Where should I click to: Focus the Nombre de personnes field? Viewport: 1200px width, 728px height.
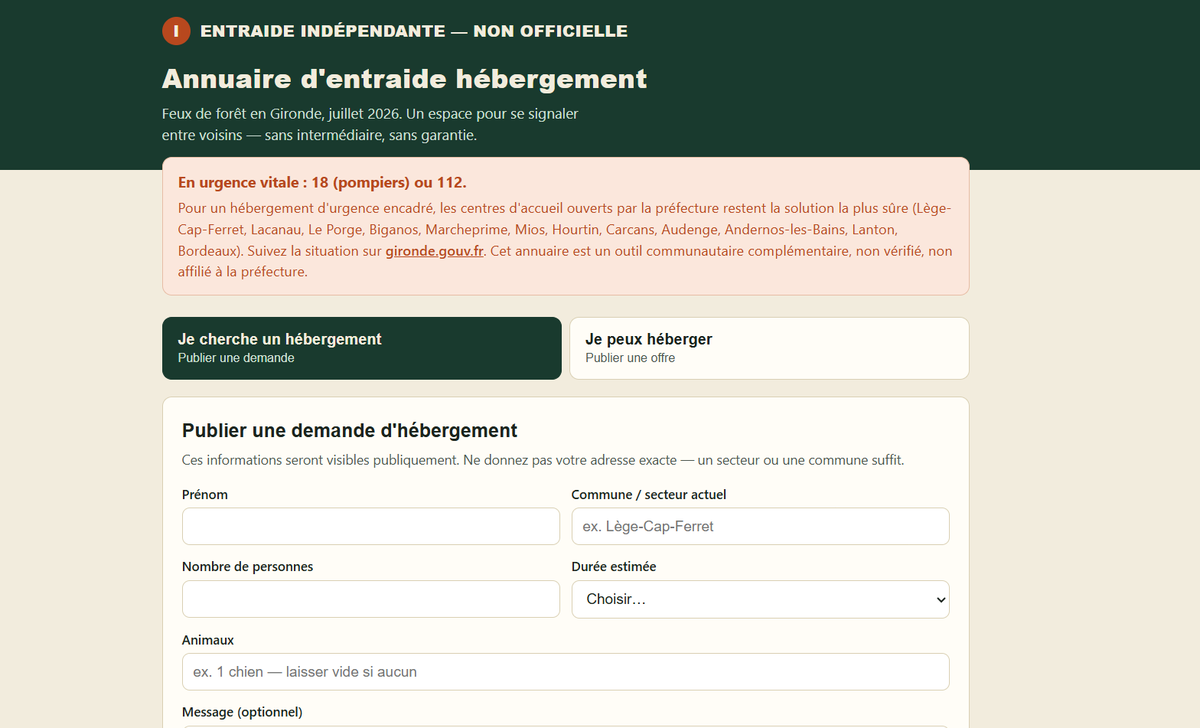[x=371, y=599]
